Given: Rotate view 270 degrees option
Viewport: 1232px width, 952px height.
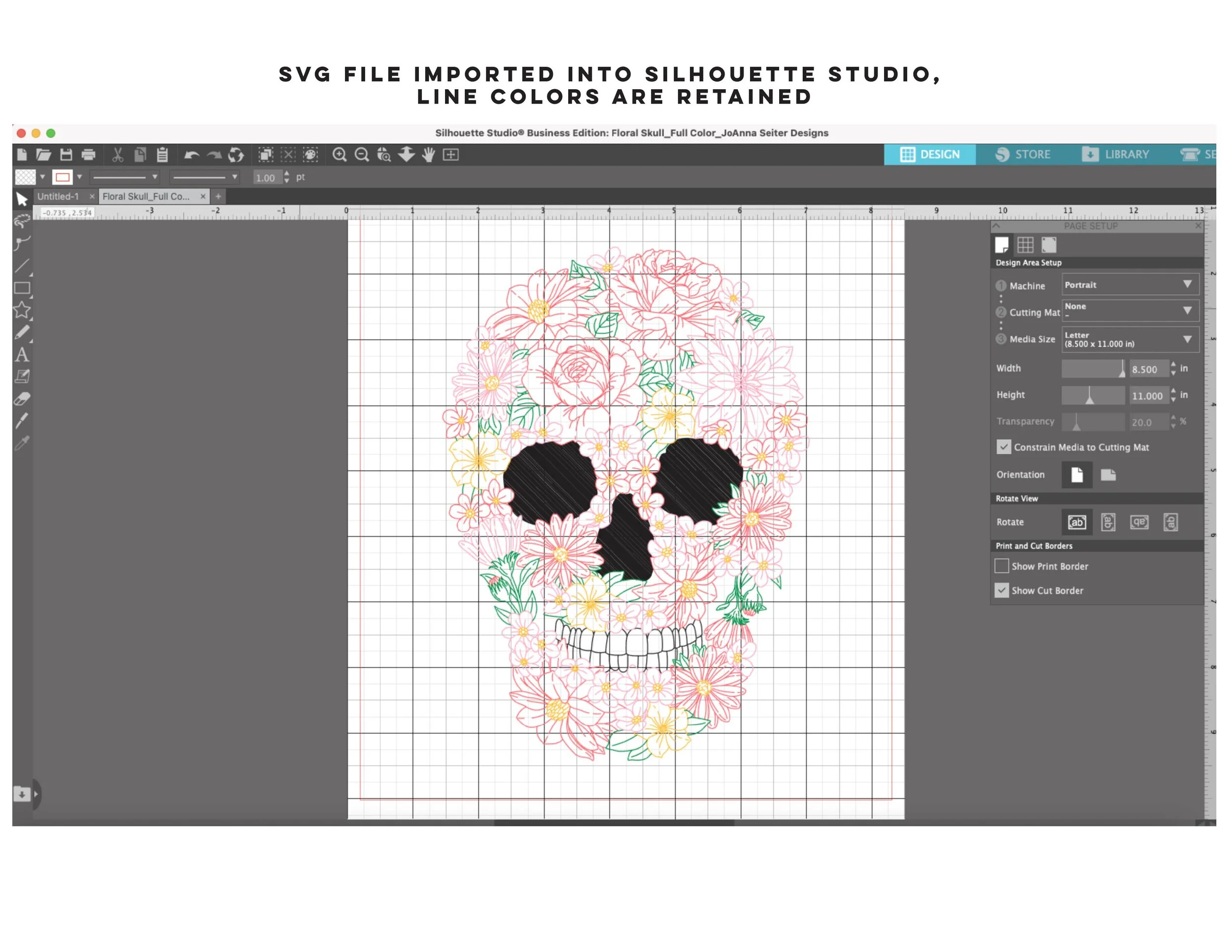Looking at the screenshot, I should tap(1170, 522).
